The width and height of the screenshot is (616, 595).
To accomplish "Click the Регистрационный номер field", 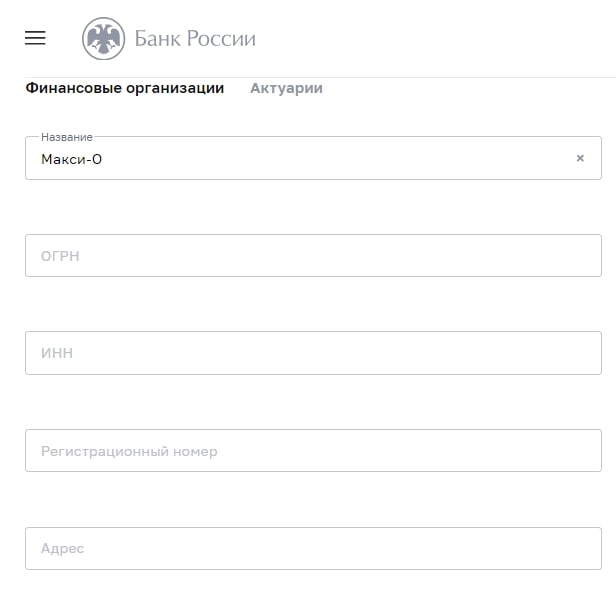I will [x=313, y=451].
